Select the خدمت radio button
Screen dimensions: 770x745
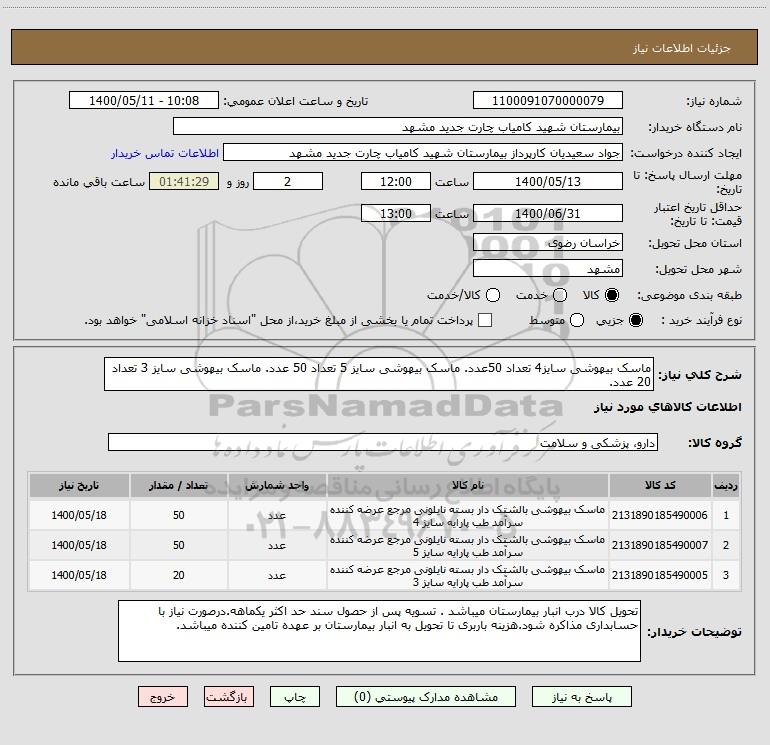[x=560, y=295]
